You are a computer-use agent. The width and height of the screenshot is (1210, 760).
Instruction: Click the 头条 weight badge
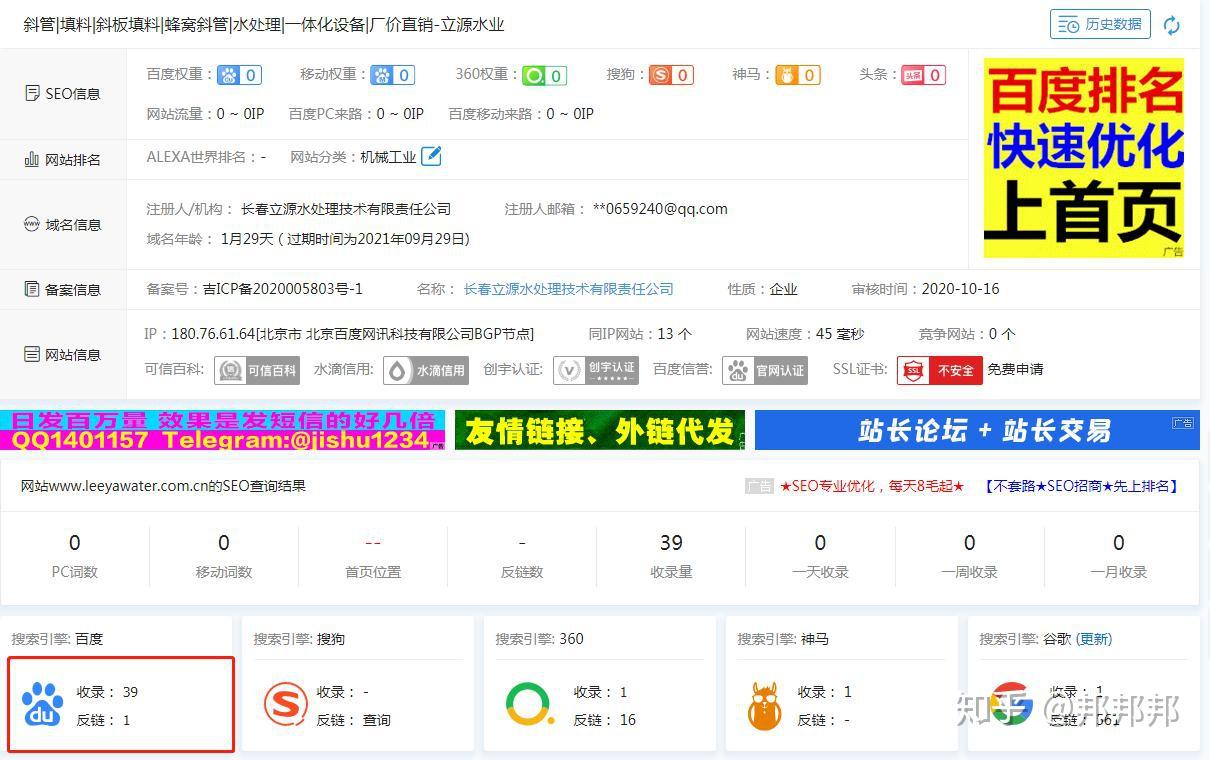(x=923, y=75)
